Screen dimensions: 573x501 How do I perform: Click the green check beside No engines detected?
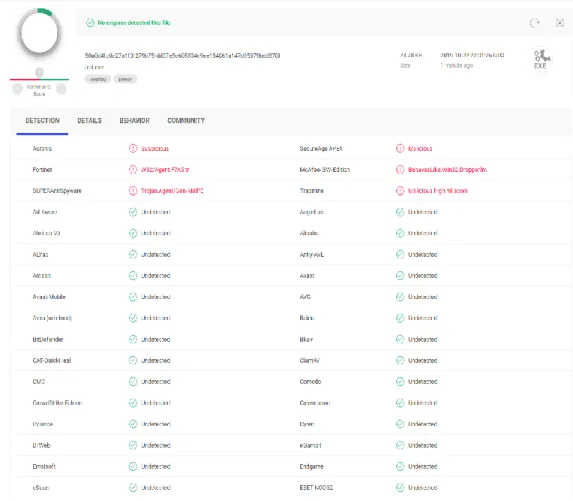coord(90,23)
